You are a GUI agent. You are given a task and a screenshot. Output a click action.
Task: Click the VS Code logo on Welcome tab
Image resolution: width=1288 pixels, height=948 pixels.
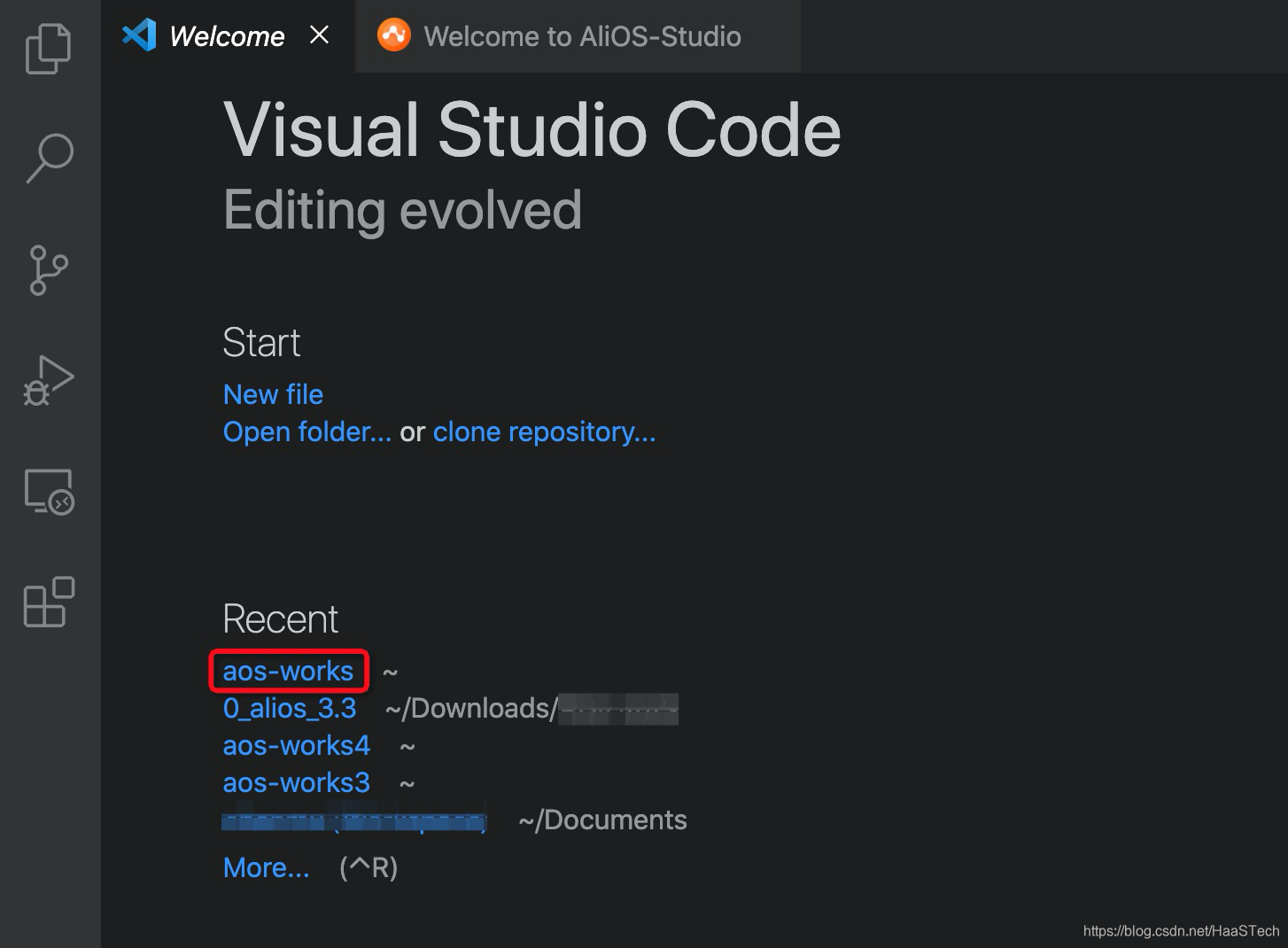point(139,35)
